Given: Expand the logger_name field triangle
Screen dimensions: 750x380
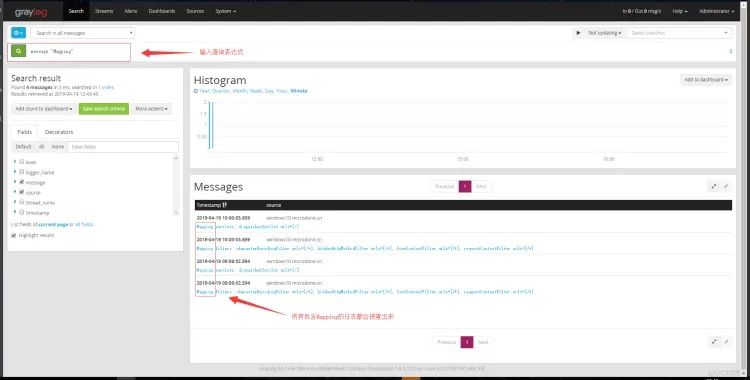Looking at the screenshot, I should coord(15,172).
